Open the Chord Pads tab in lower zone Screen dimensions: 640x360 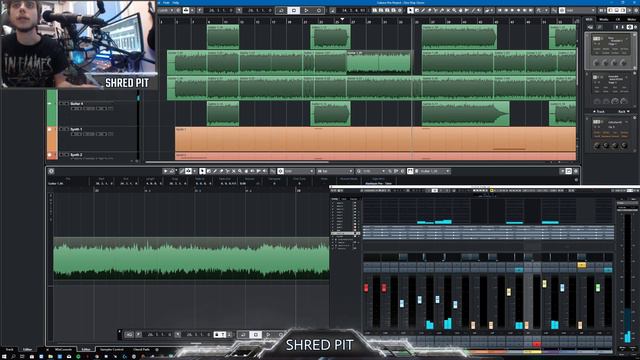coord(141,350)
